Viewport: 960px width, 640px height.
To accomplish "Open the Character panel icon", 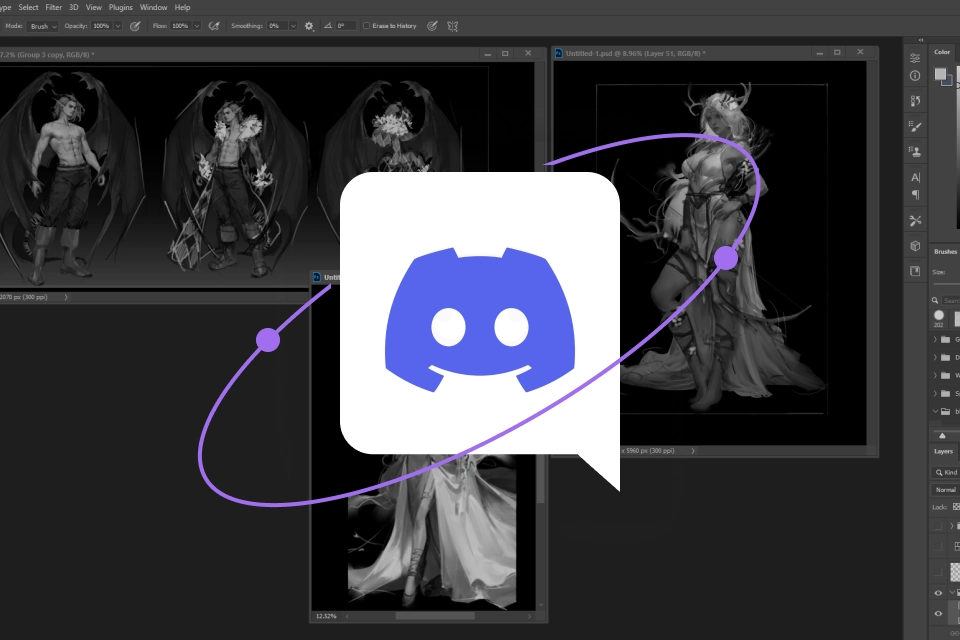I will click(915, 178).
